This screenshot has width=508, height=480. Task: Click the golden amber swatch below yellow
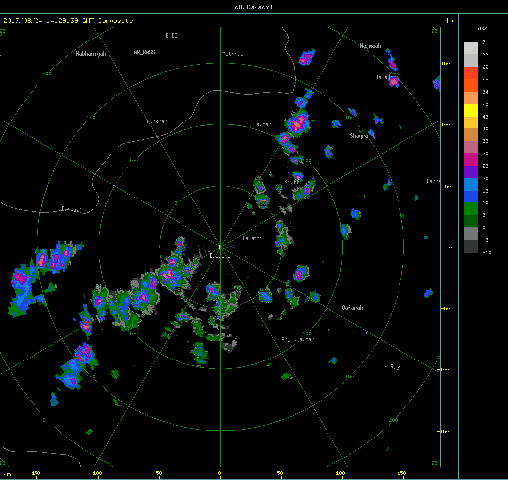471,122
